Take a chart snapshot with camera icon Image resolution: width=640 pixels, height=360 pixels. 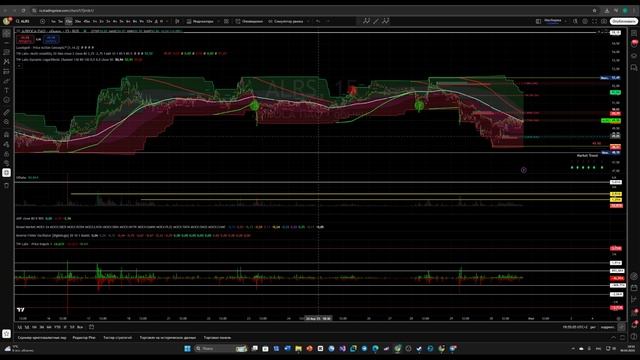tap(604, 21)
